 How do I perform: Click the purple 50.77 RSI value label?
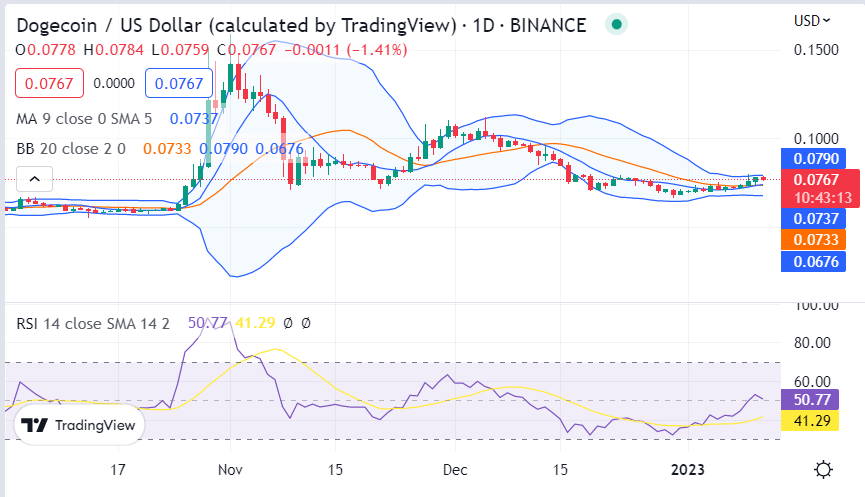pos(810,399)
